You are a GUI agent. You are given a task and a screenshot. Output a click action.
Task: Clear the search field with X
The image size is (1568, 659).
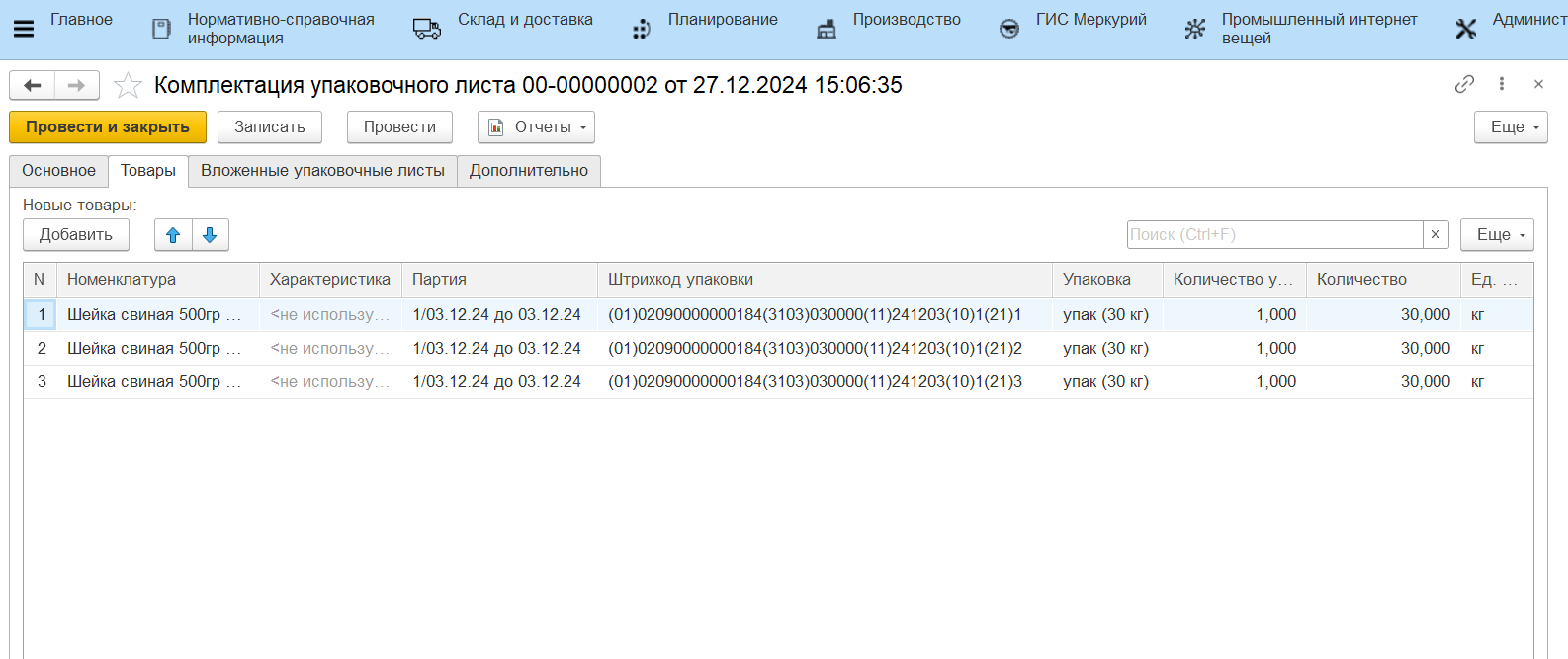pyautogui.click(x=1436, y=235)
